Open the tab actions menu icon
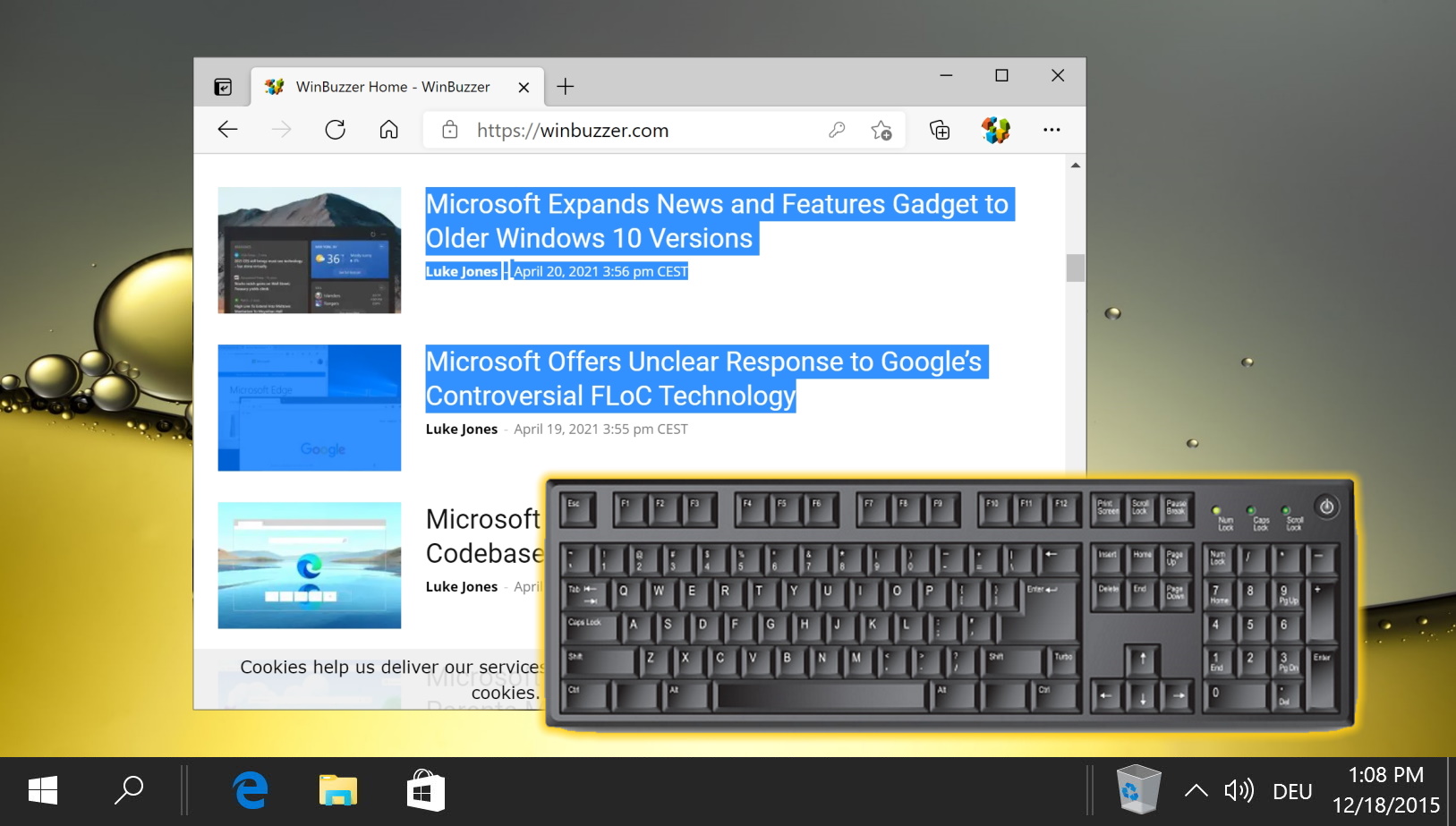 pos(223,87)
